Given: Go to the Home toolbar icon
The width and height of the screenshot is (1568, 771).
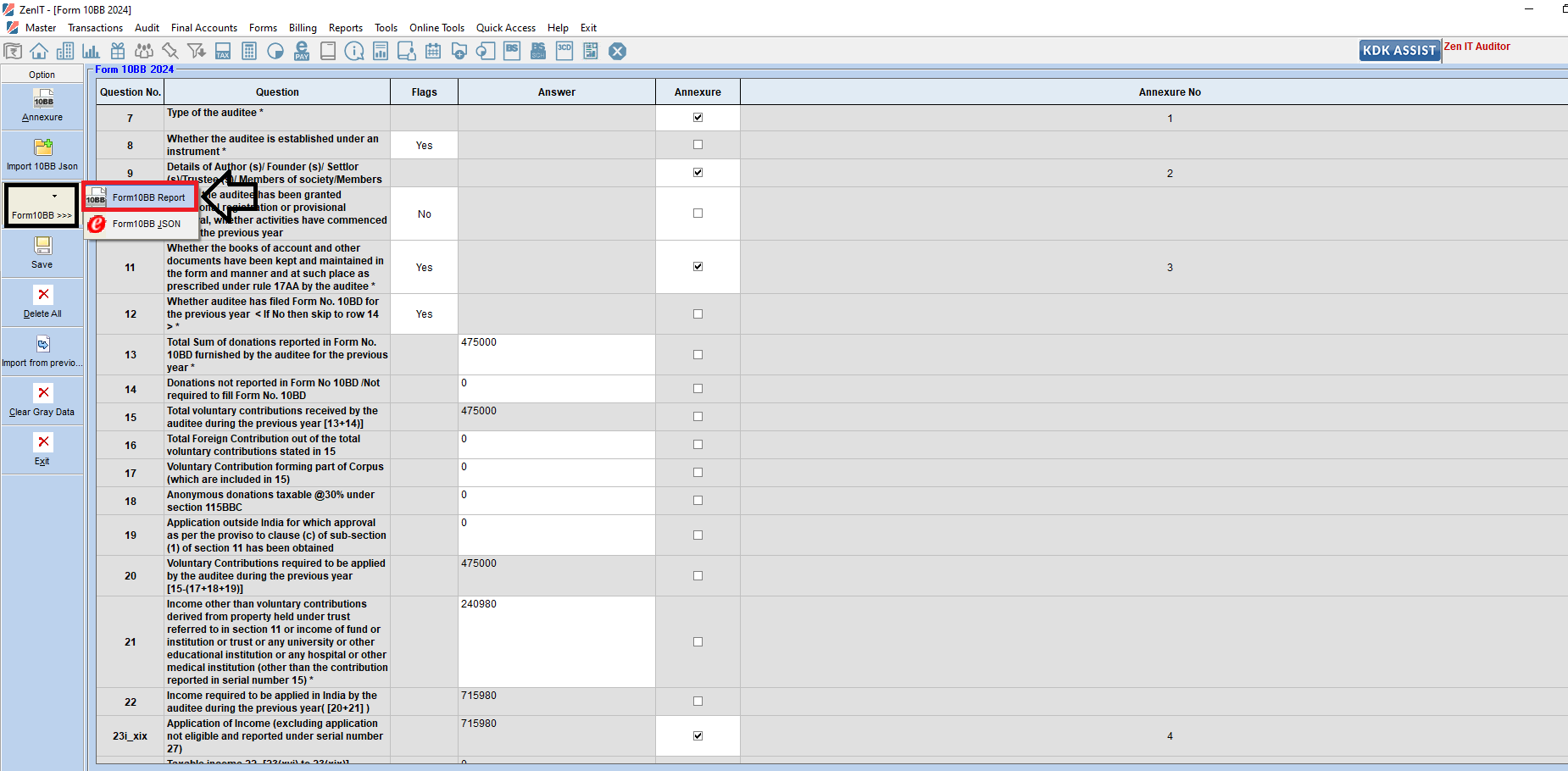Looking at the screenshot, I should tap(39, 52).
